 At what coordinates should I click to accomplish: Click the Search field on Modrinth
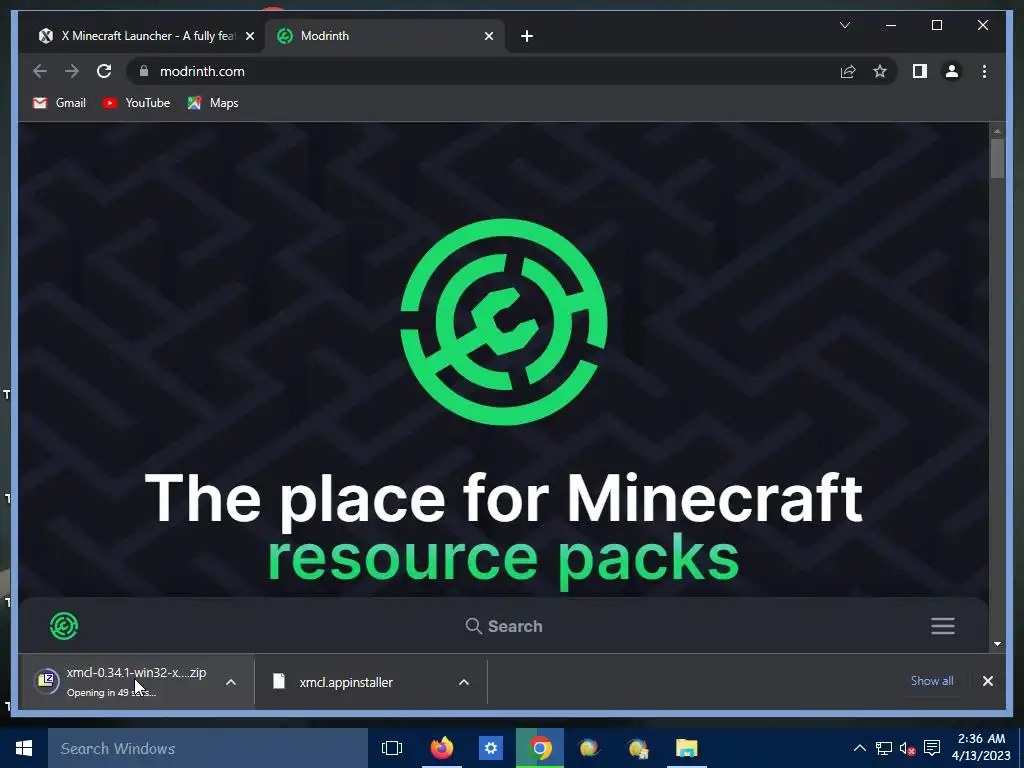(504, 626)
